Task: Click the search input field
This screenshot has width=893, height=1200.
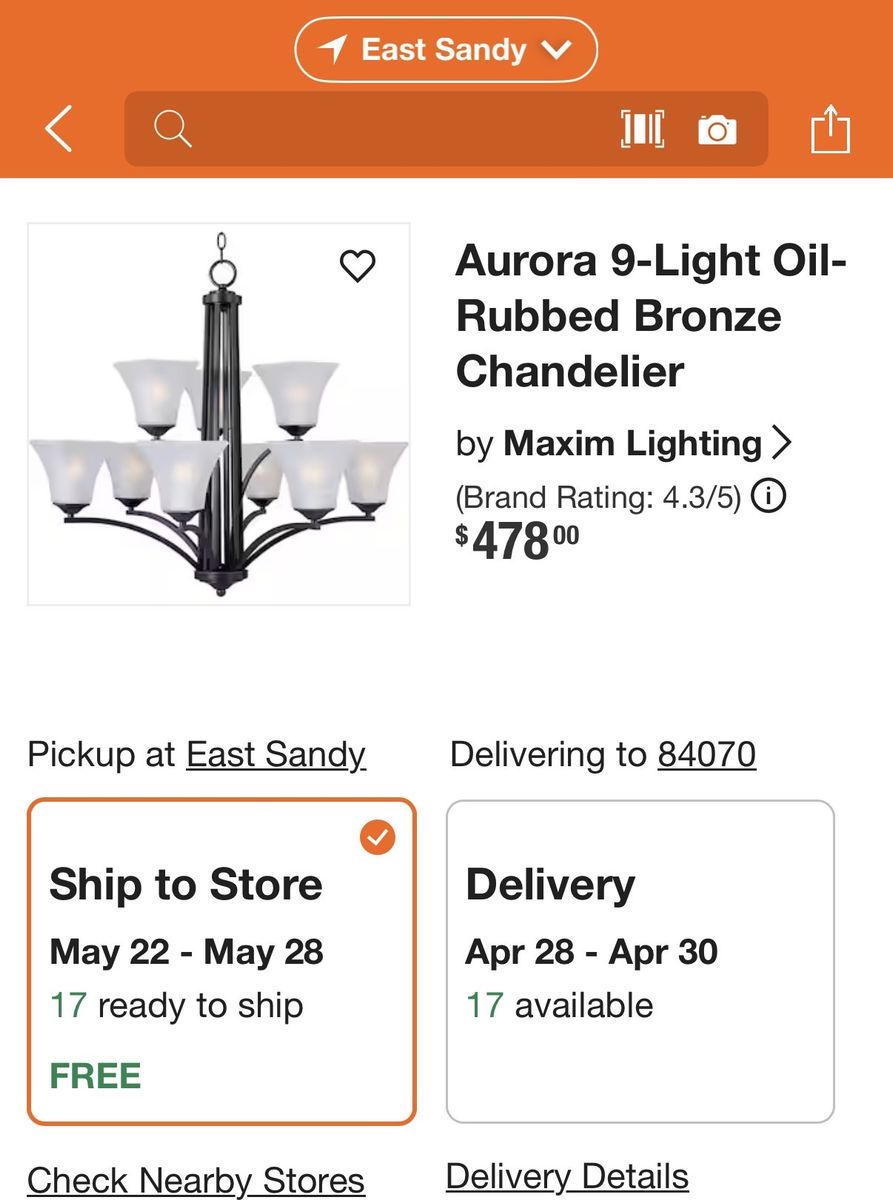Action: (400, 129)
